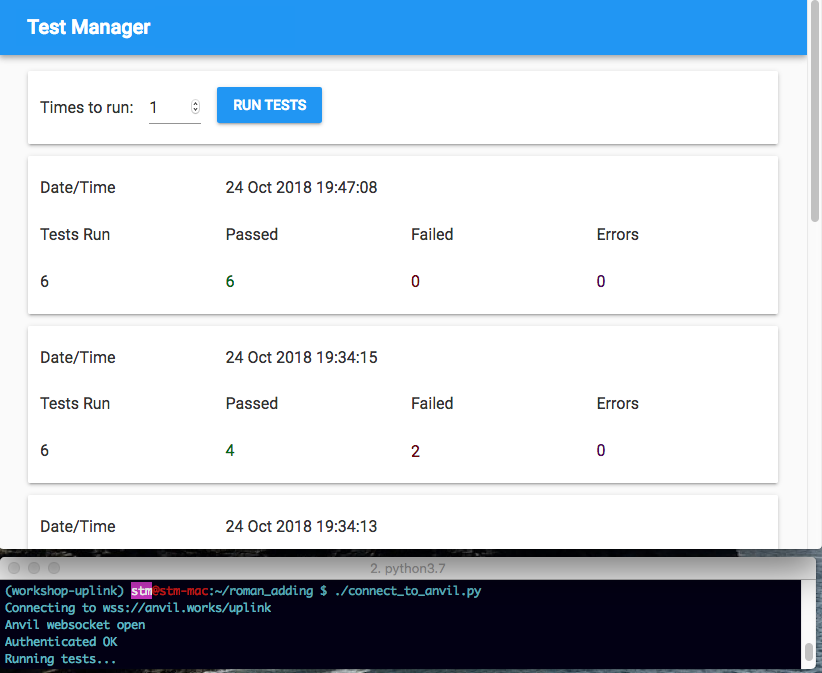
Task: Click the Failed value in the 19:47:08 run
Action: point(415,282)
